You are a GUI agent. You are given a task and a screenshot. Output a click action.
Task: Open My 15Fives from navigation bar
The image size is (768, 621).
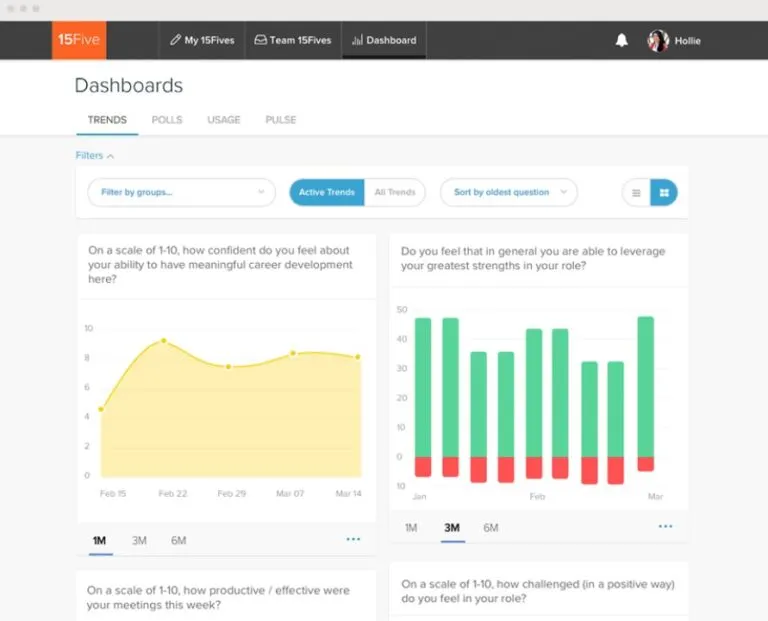201,41
